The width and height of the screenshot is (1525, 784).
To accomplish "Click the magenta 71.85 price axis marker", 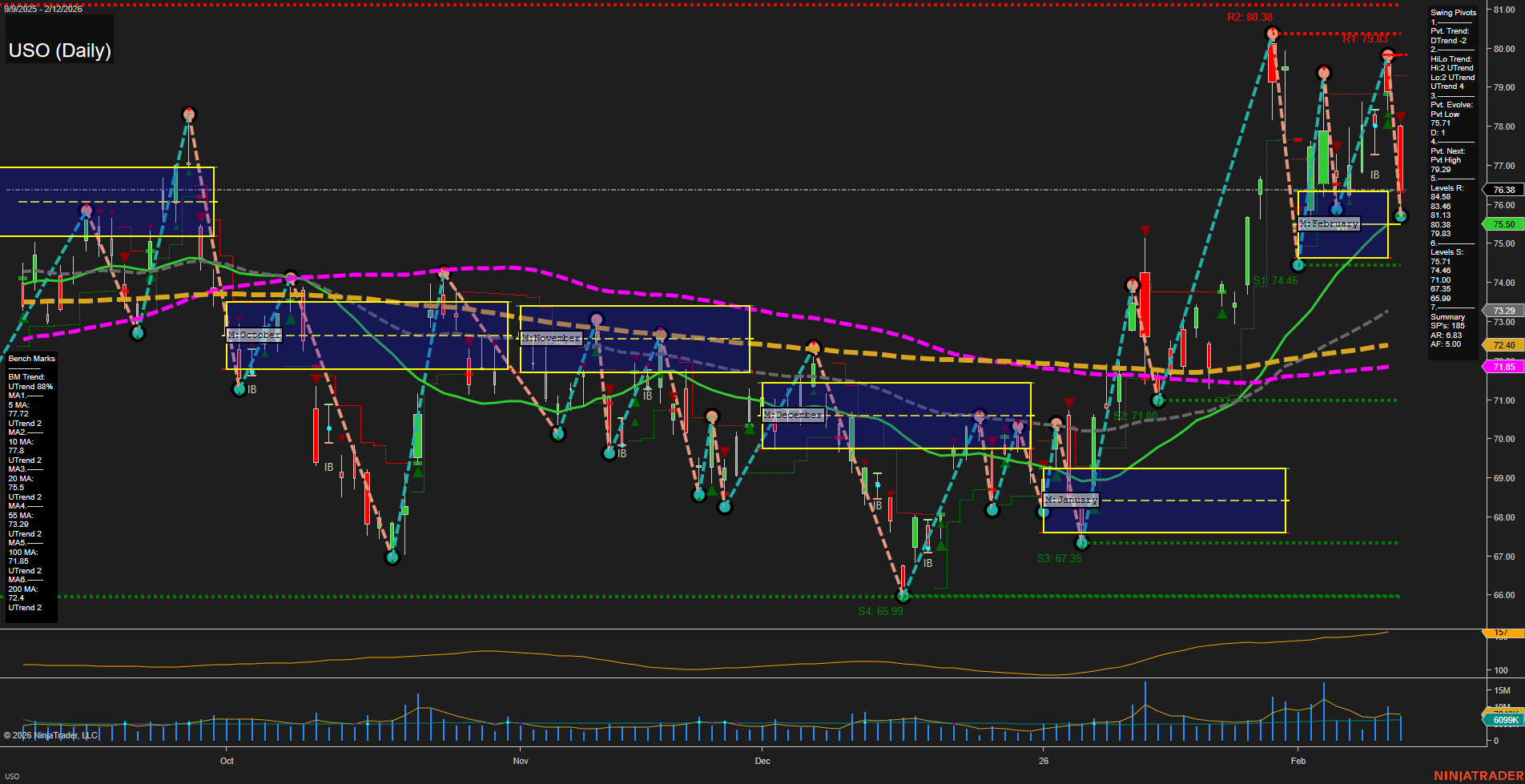I will pos(1504,366).
